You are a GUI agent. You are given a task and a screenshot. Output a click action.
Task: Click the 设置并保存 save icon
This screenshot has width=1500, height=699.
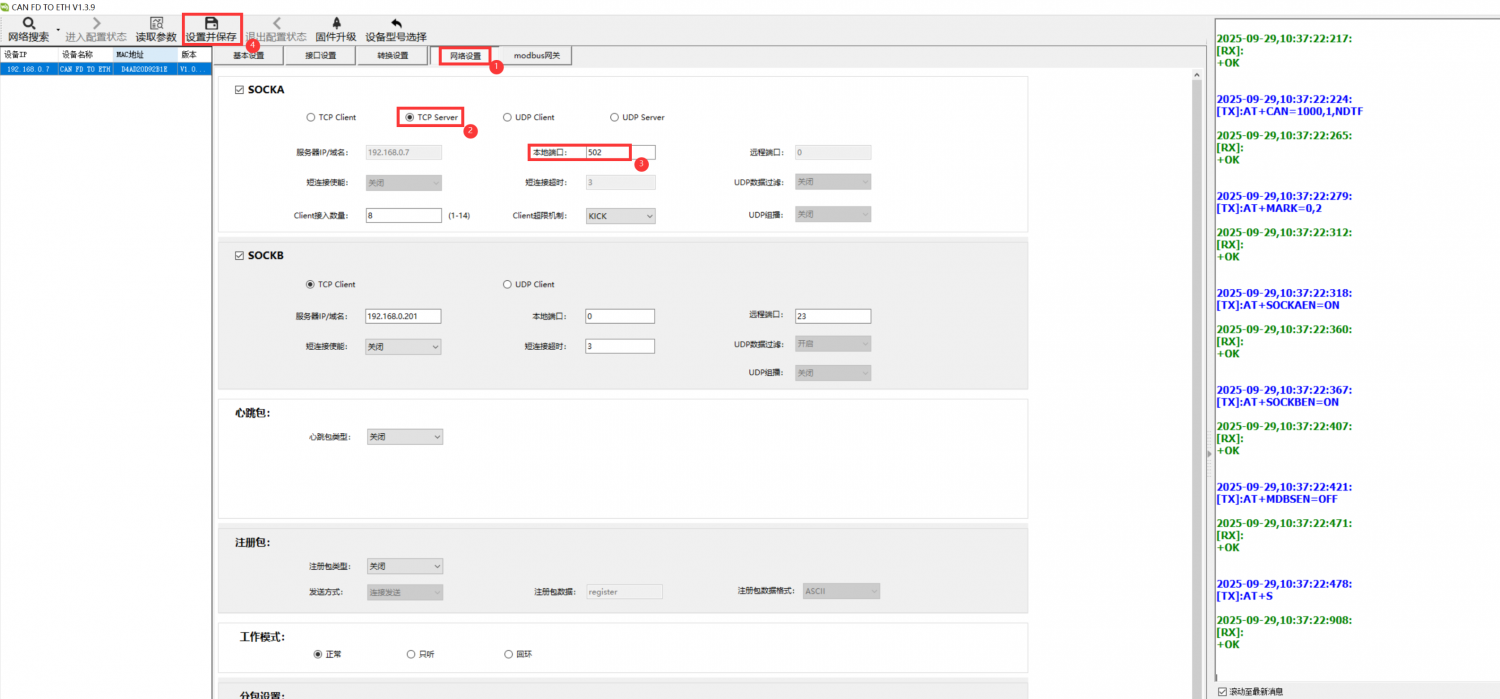click(x=211, y=23)
